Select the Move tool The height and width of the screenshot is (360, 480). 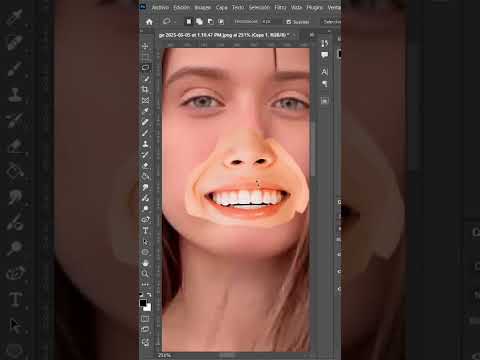click(x=145, y=46)
